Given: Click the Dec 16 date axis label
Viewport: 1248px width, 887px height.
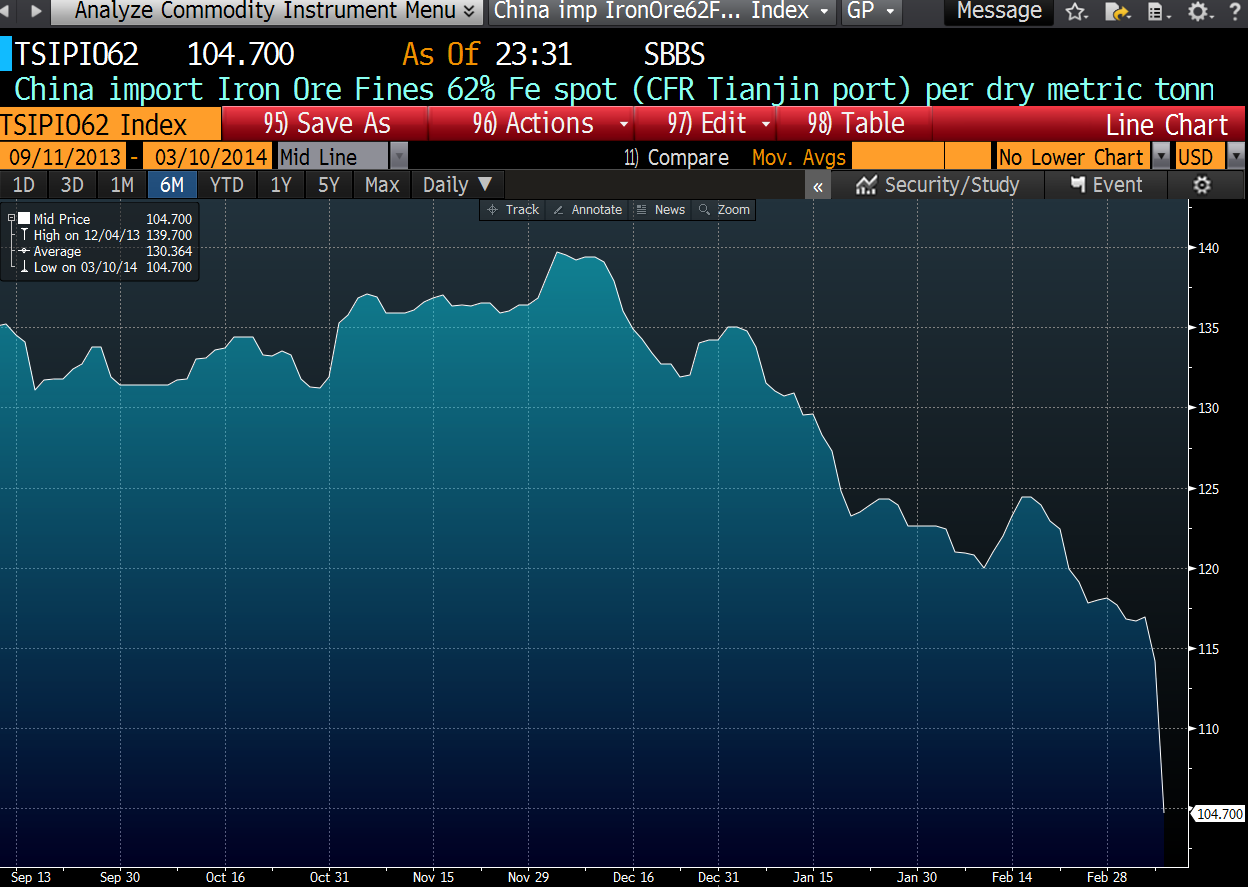Looking at the screenshot, I should [x=633, y=877].
